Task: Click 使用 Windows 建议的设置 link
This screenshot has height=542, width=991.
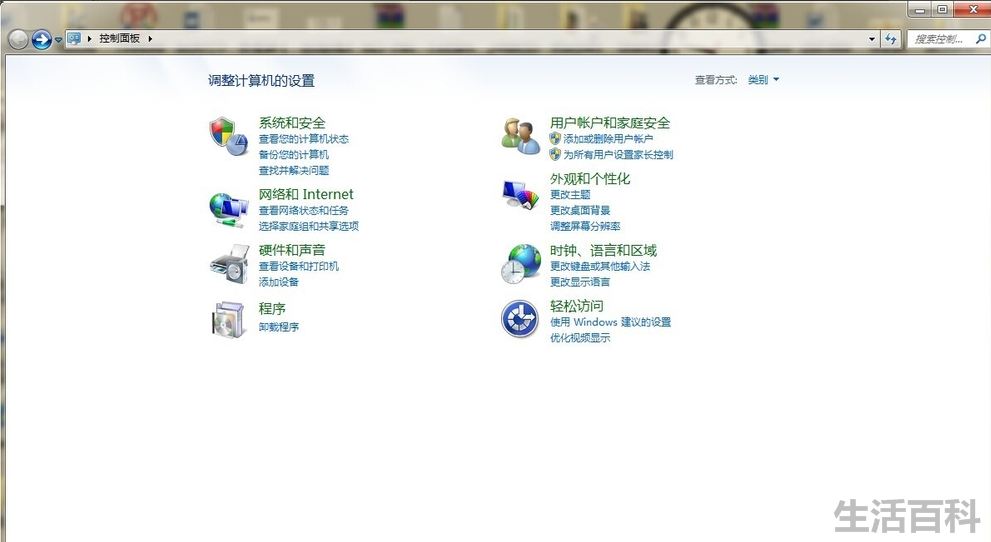Action: click(610, 322)
